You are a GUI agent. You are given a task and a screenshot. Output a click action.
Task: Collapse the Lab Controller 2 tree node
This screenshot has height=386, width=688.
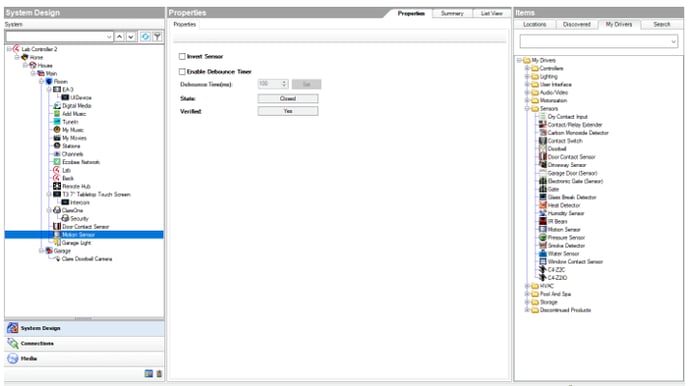[9, 49]
